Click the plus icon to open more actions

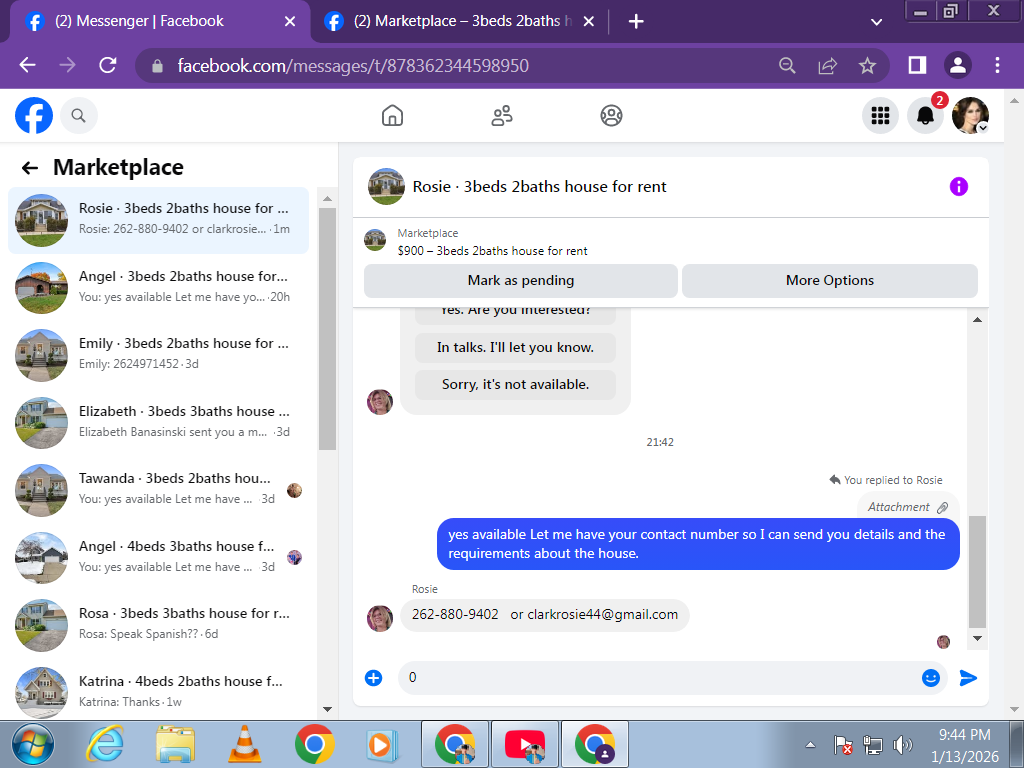374,678
